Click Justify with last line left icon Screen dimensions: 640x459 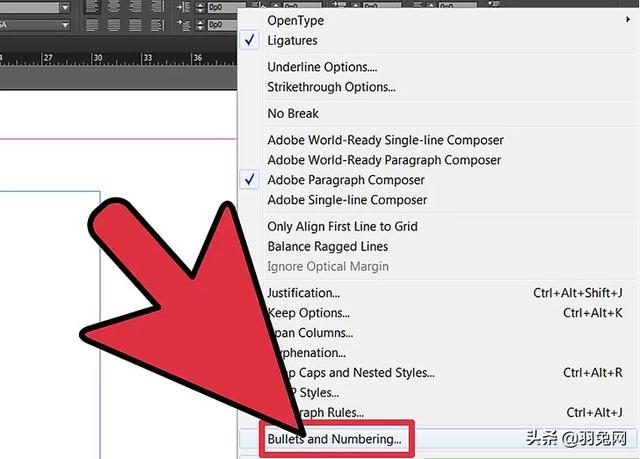(92, 25)
